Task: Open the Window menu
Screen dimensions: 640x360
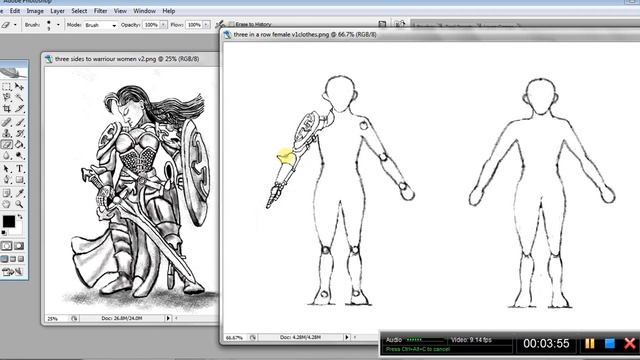Action: 144,11
